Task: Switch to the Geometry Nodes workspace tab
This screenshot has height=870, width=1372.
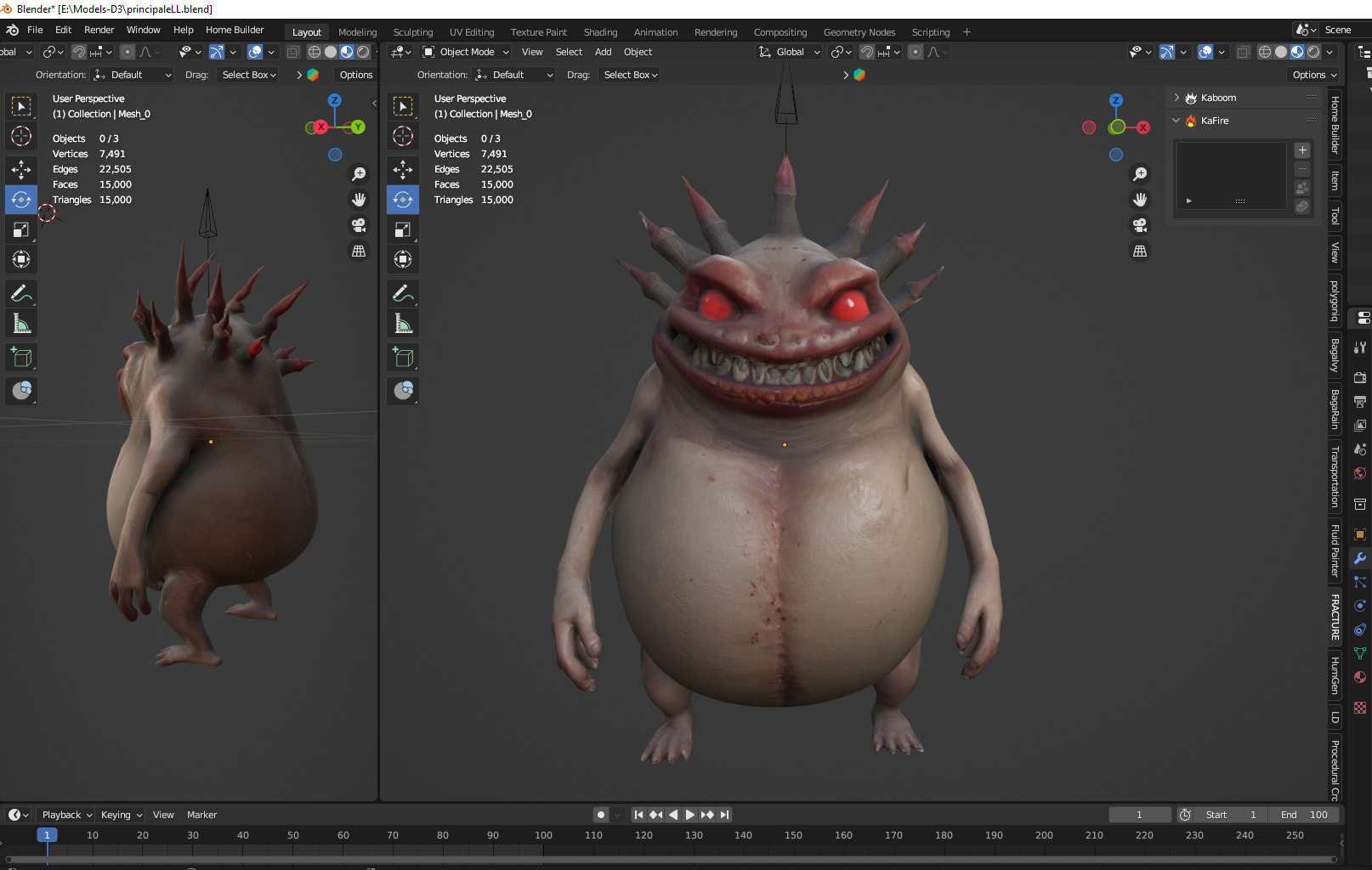Action: (x=859, y=32)
